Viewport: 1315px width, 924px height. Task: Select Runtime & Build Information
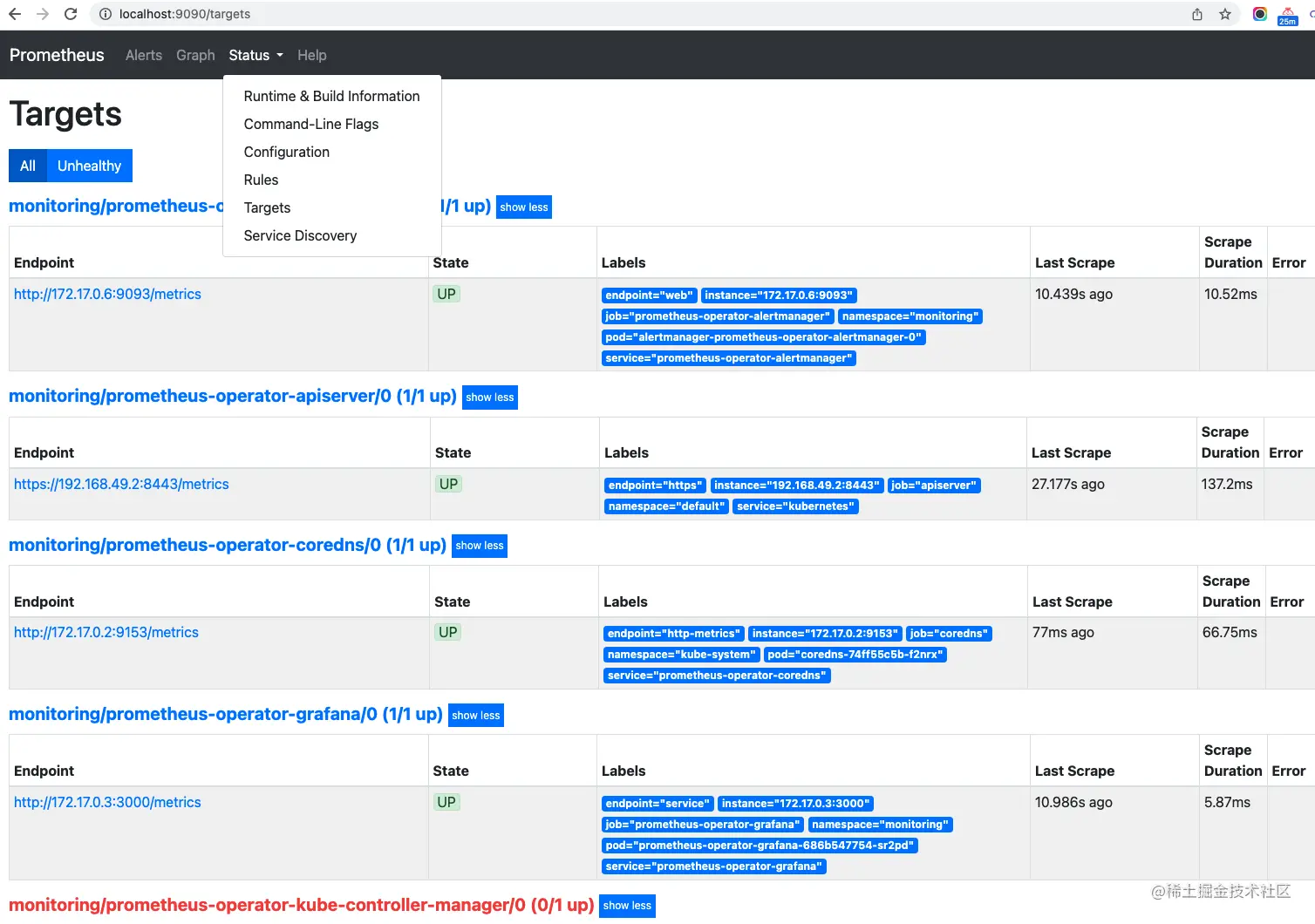point(332,96)
